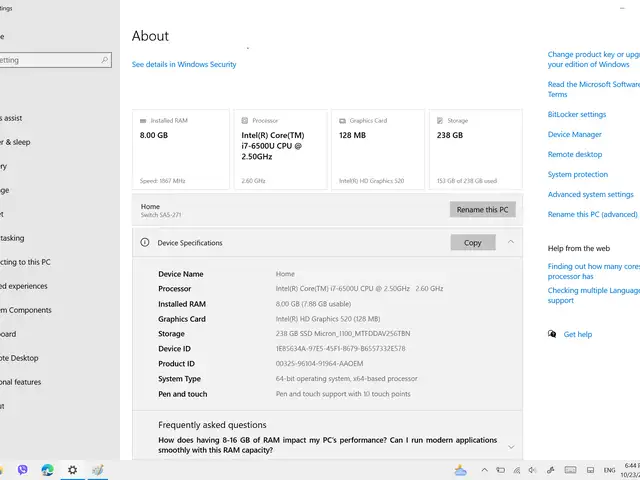Go to Power & sleep in the sidebar

click(15, 142)
